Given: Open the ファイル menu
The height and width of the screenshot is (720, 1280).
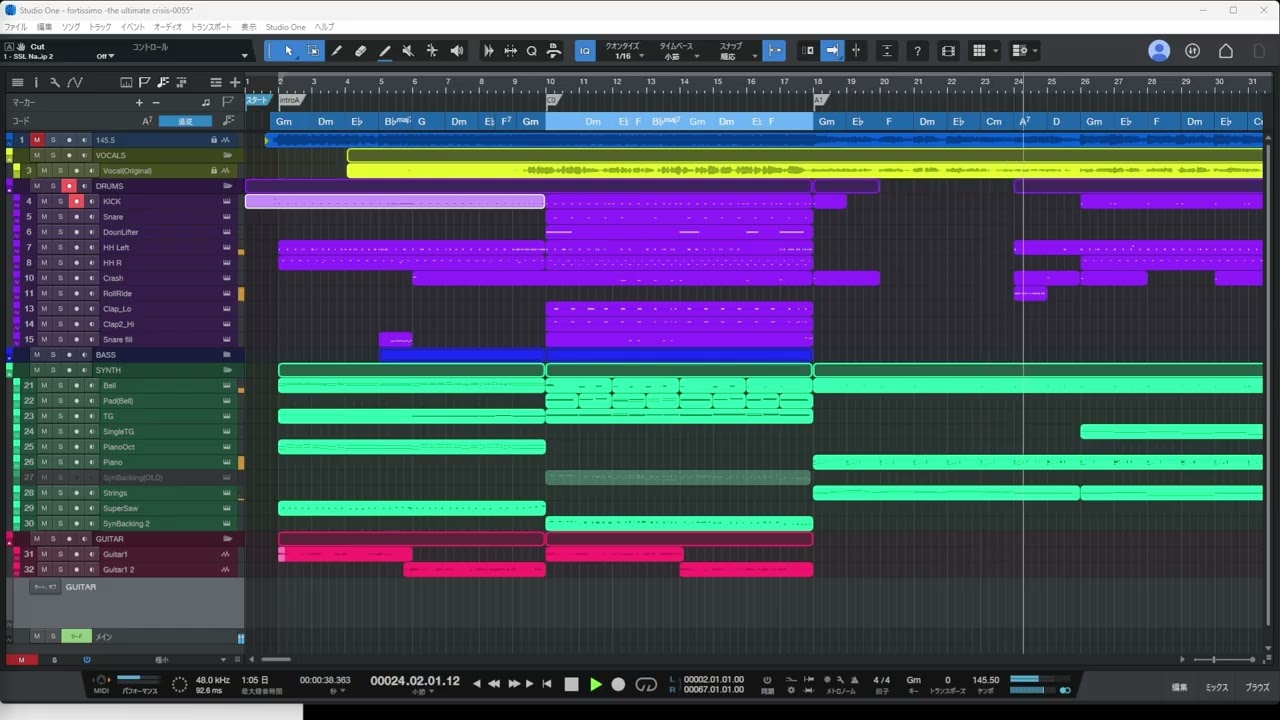Looking at the screenshot, I should click(x=16, y=27).
